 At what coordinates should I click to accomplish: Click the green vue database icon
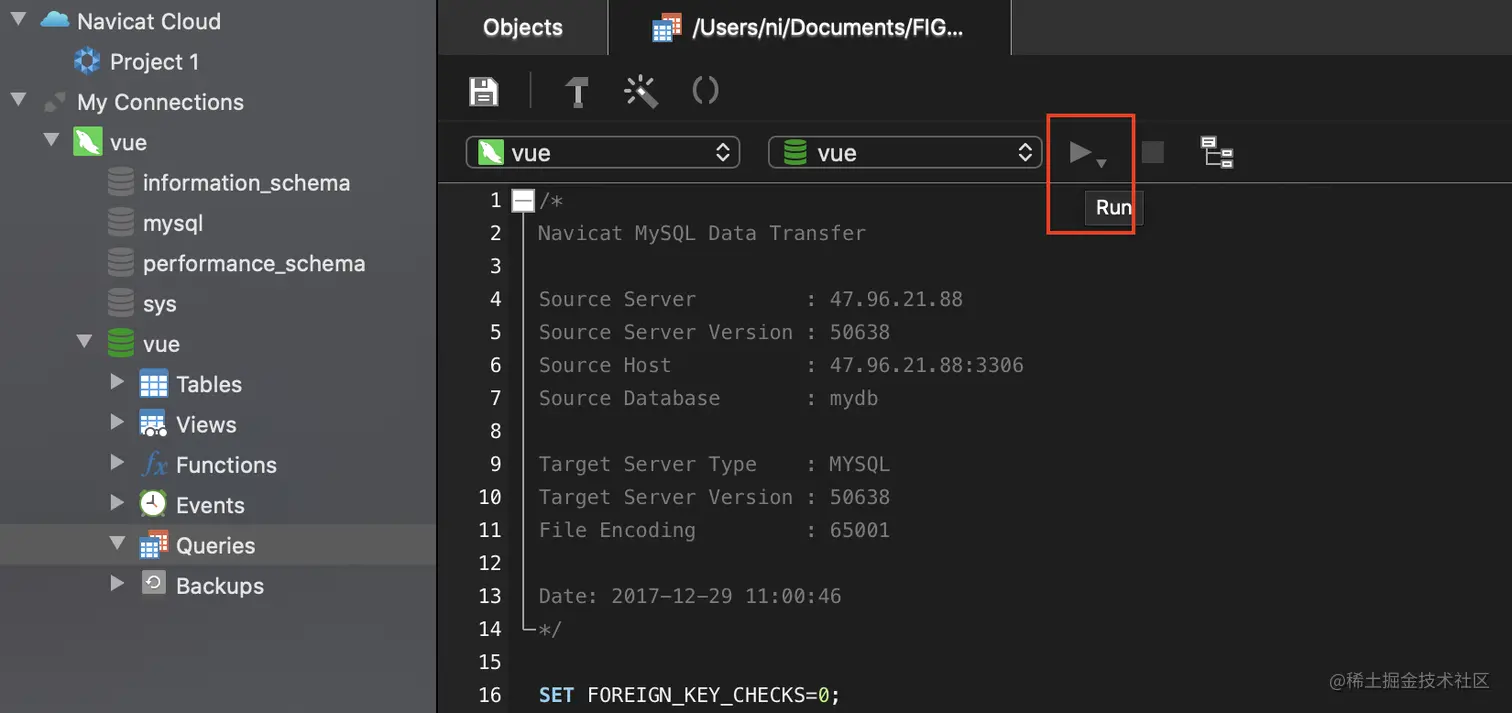pos(120,344)
